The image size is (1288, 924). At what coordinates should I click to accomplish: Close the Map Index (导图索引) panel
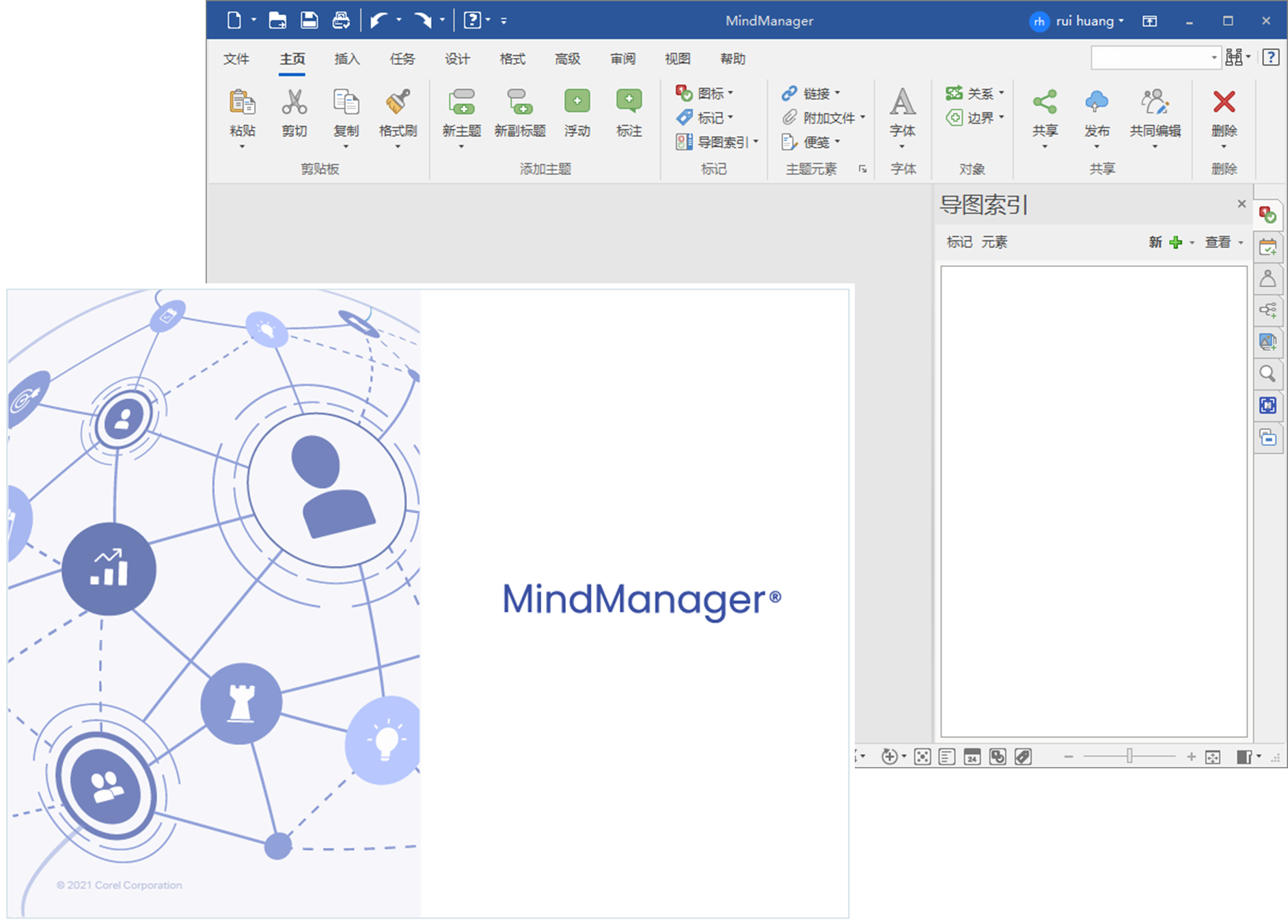1242,204
